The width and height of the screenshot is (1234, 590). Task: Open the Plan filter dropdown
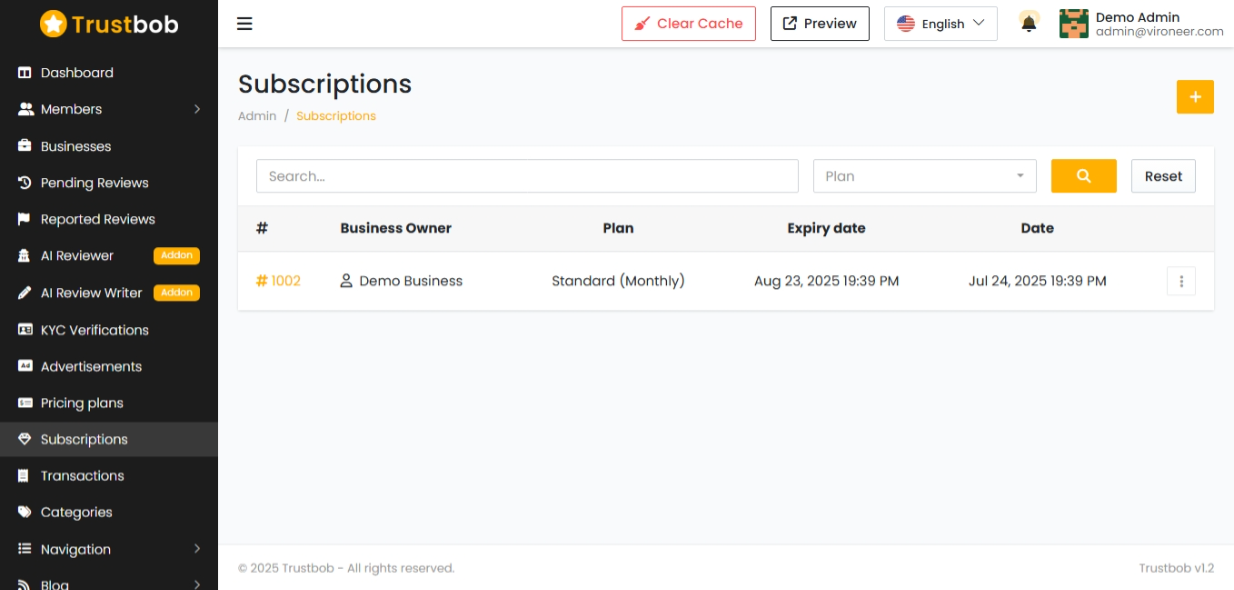coord(924,176)
